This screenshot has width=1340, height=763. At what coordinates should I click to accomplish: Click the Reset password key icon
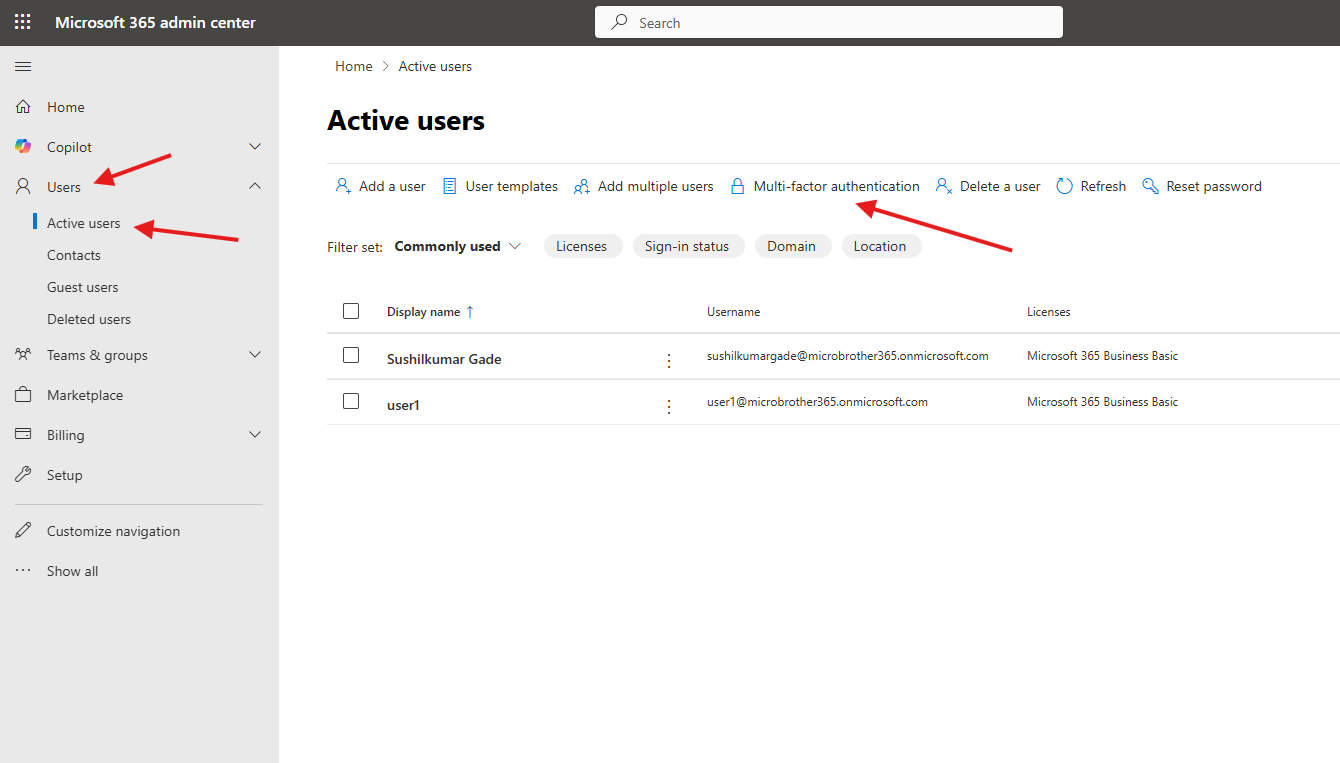(x=1150, y=186)
